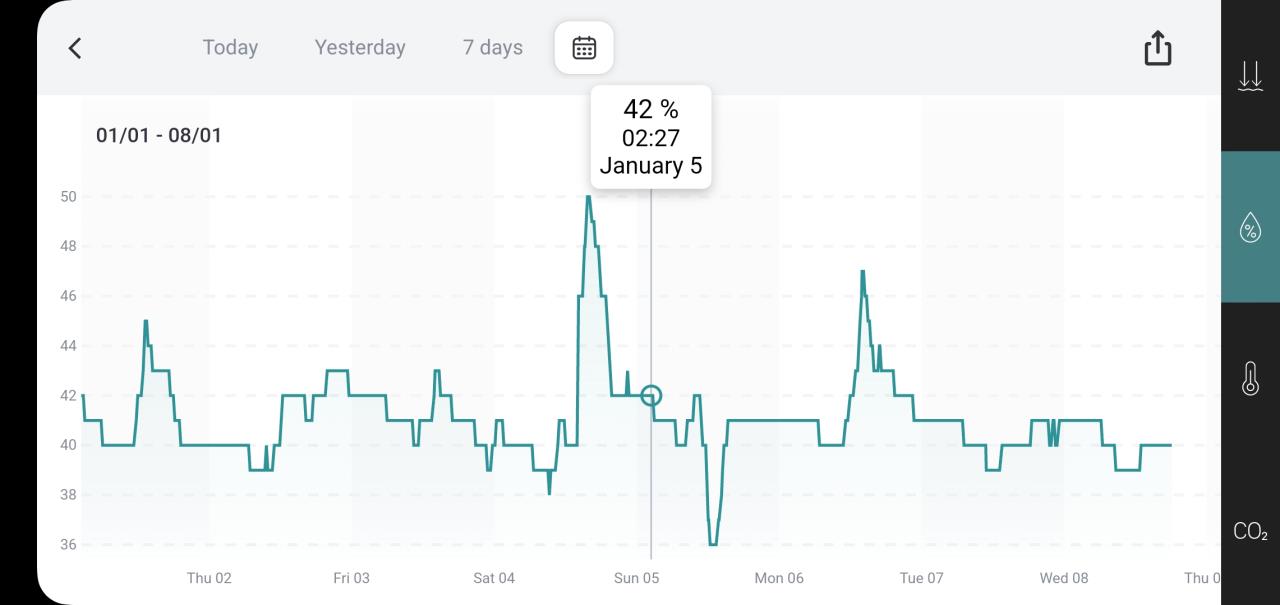Click Sun 05 on the date axis
The image size is (1280, 605).
point(636,578)
